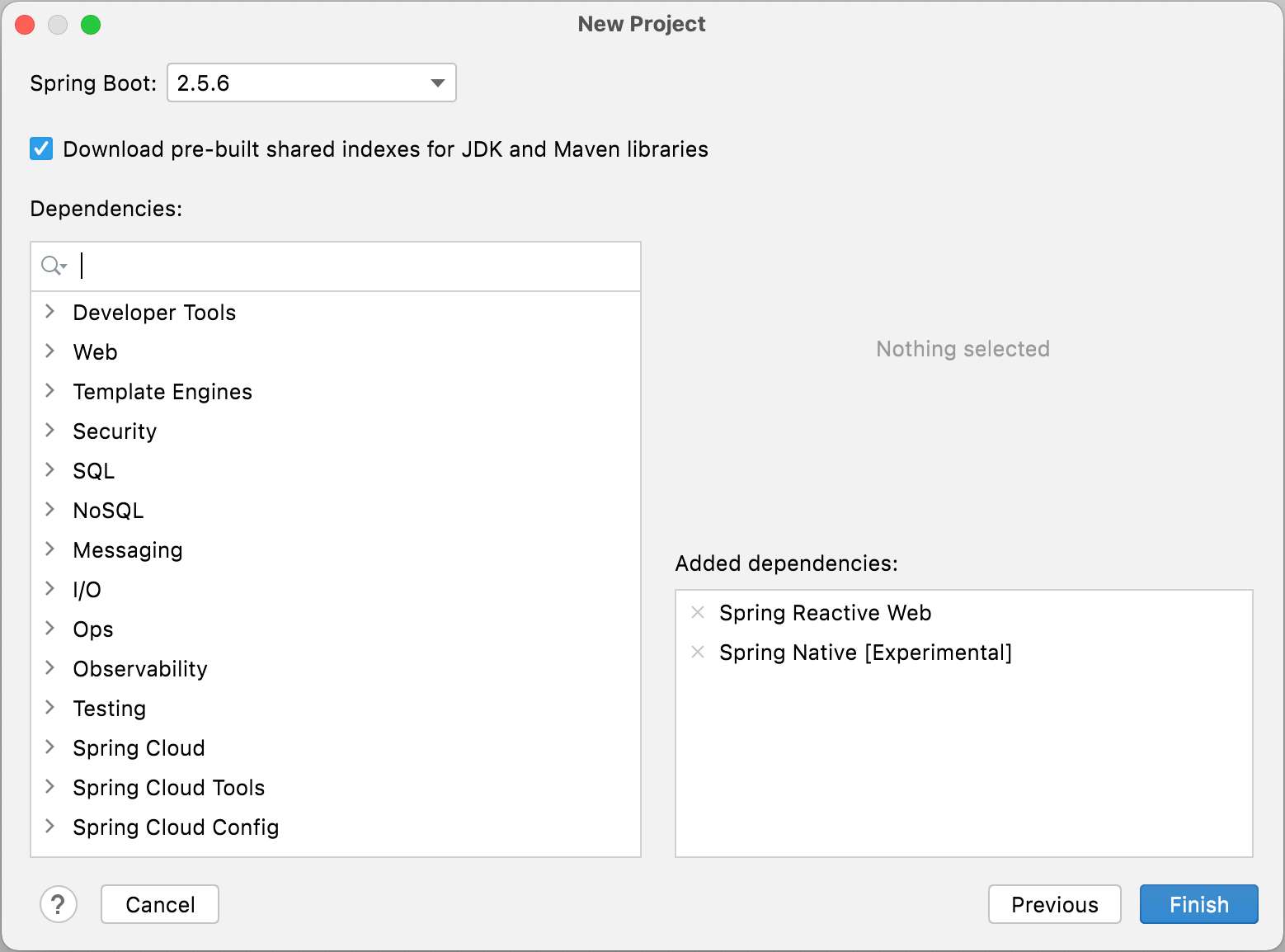
Task: Click the search magnifier icon in Dependencies
Action: (53, 266)
